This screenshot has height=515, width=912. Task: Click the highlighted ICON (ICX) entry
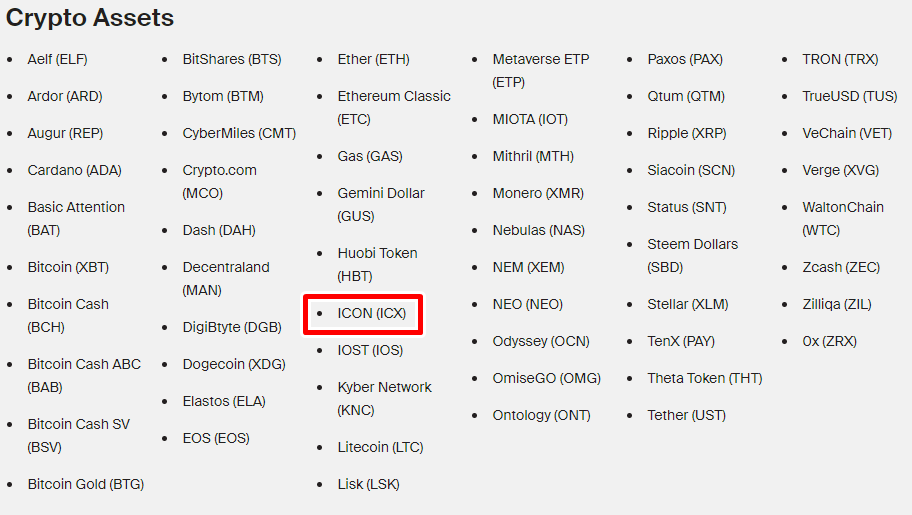pos(372,314)
